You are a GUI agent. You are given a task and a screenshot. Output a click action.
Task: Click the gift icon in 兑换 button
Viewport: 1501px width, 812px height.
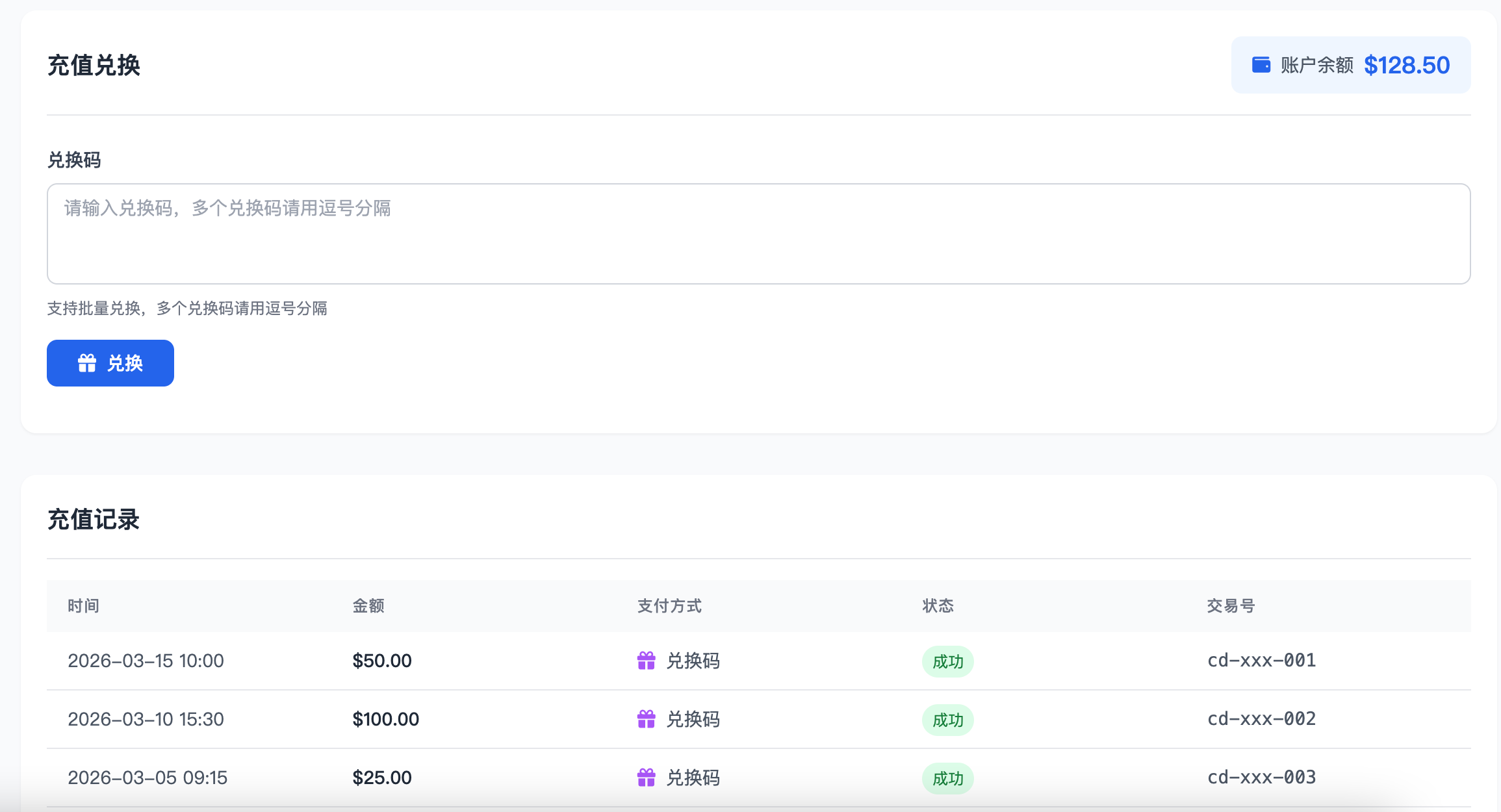(x=87, y=363)
